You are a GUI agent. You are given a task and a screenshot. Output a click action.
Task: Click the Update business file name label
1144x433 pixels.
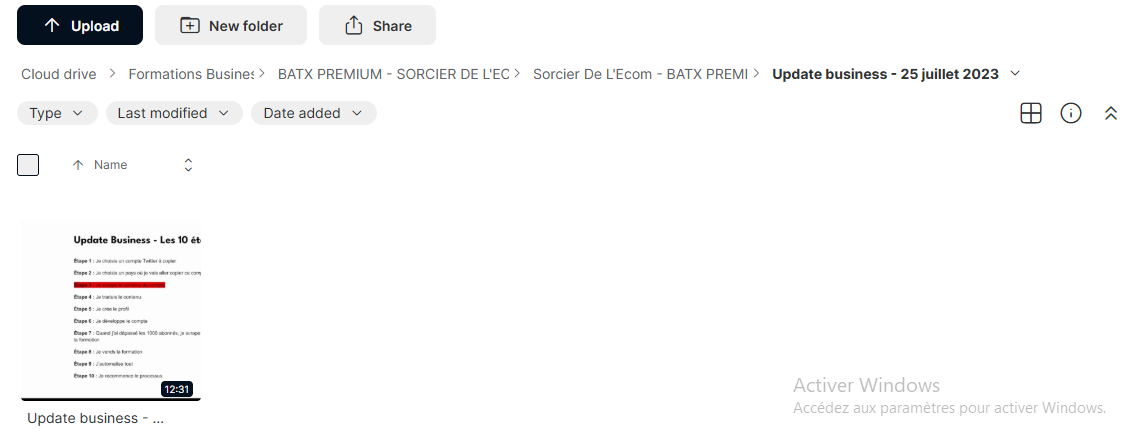pyautogui.click(x=96, y=418)
